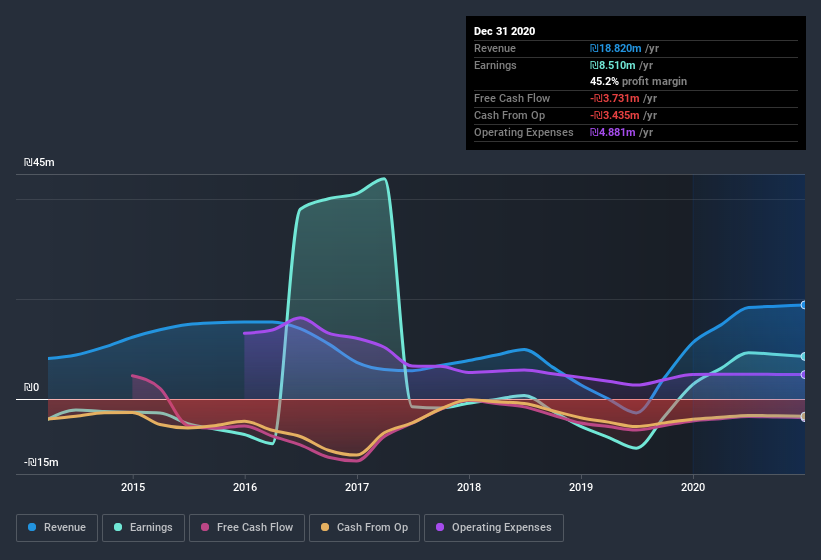
Task: Click the purple Operating Expenses endpoint marker
Action: click(x=804, y=375)
